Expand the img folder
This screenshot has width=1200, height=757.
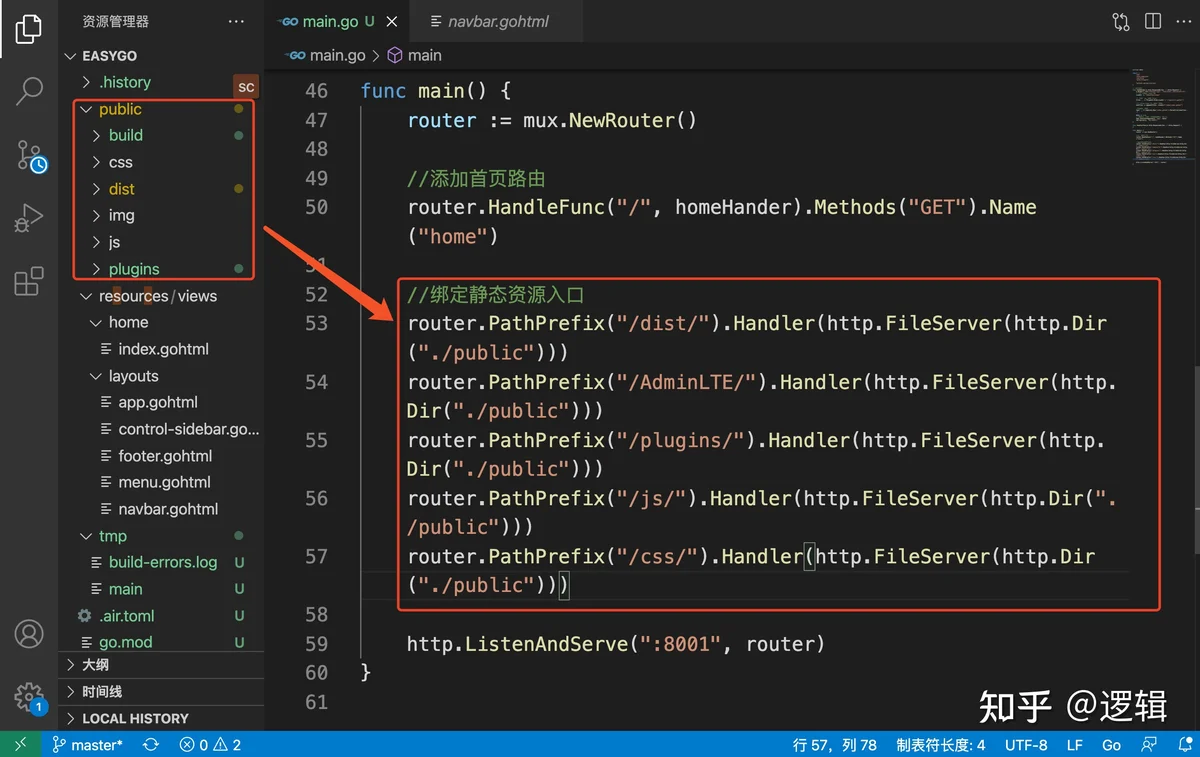(160, 215)
